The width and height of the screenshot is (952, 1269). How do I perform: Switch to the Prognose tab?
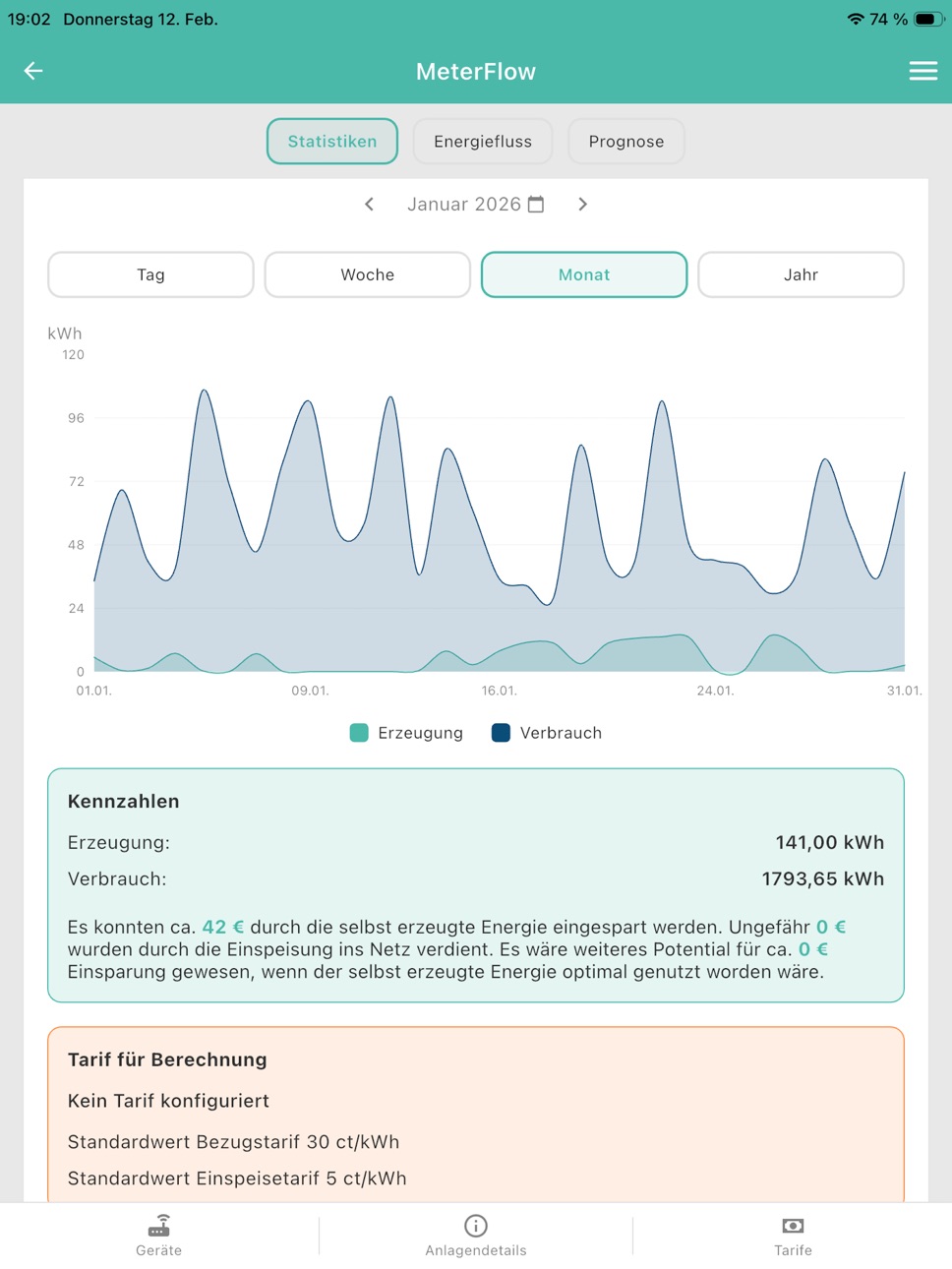pos(626,142)
